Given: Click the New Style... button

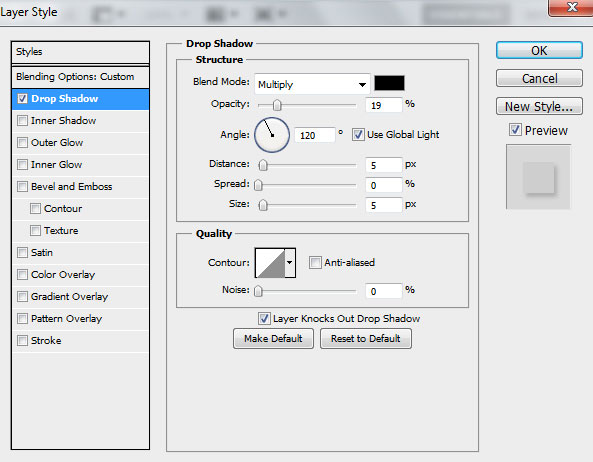Looking at the screenshot, I should pos(539,107).
